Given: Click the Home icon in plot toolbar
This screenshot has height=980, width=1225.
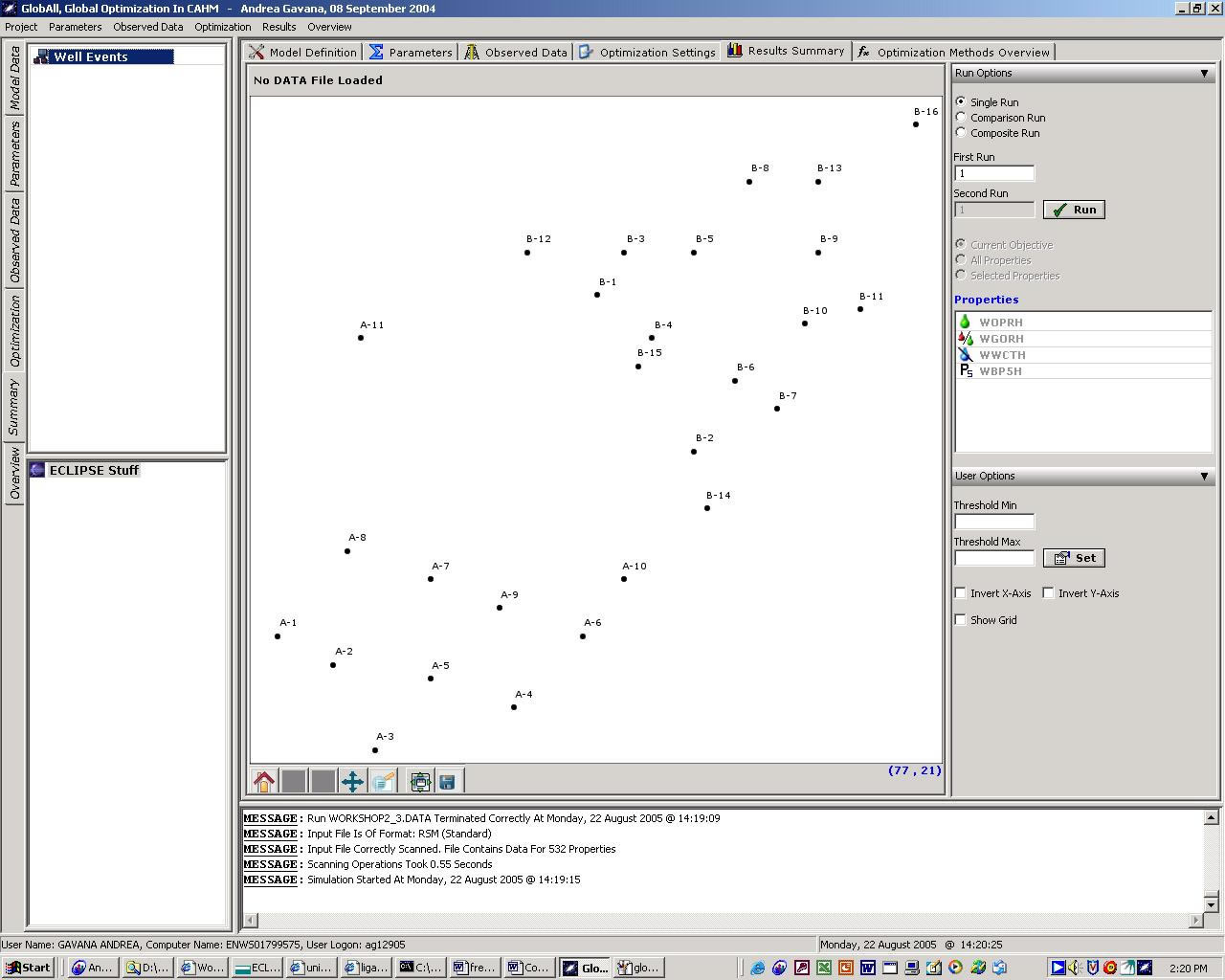Looking at the screenshot, I should [x=264, y=782].
